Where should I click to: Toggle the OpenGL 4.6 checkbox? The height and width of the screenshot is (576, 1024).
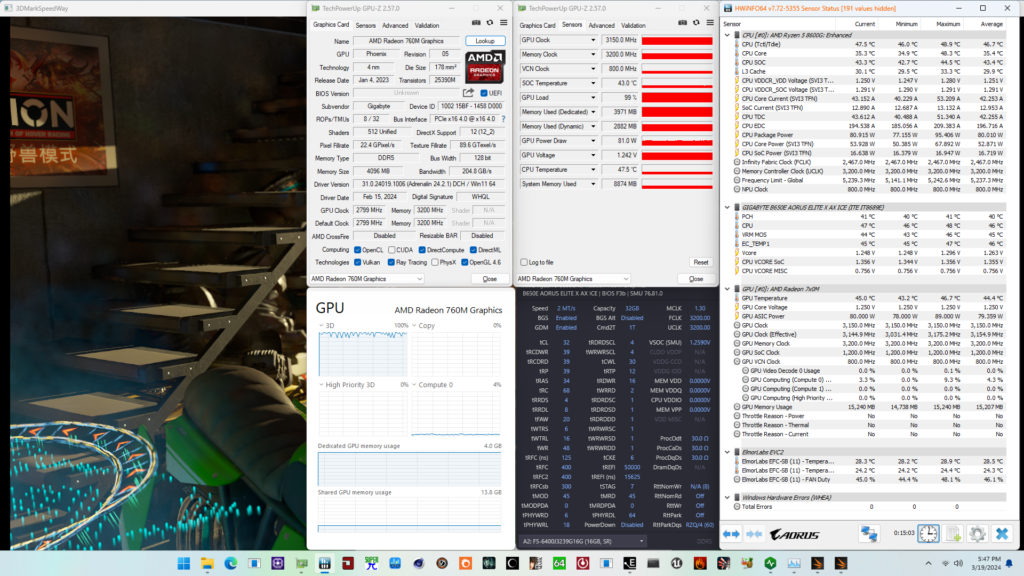coord(465,263)
